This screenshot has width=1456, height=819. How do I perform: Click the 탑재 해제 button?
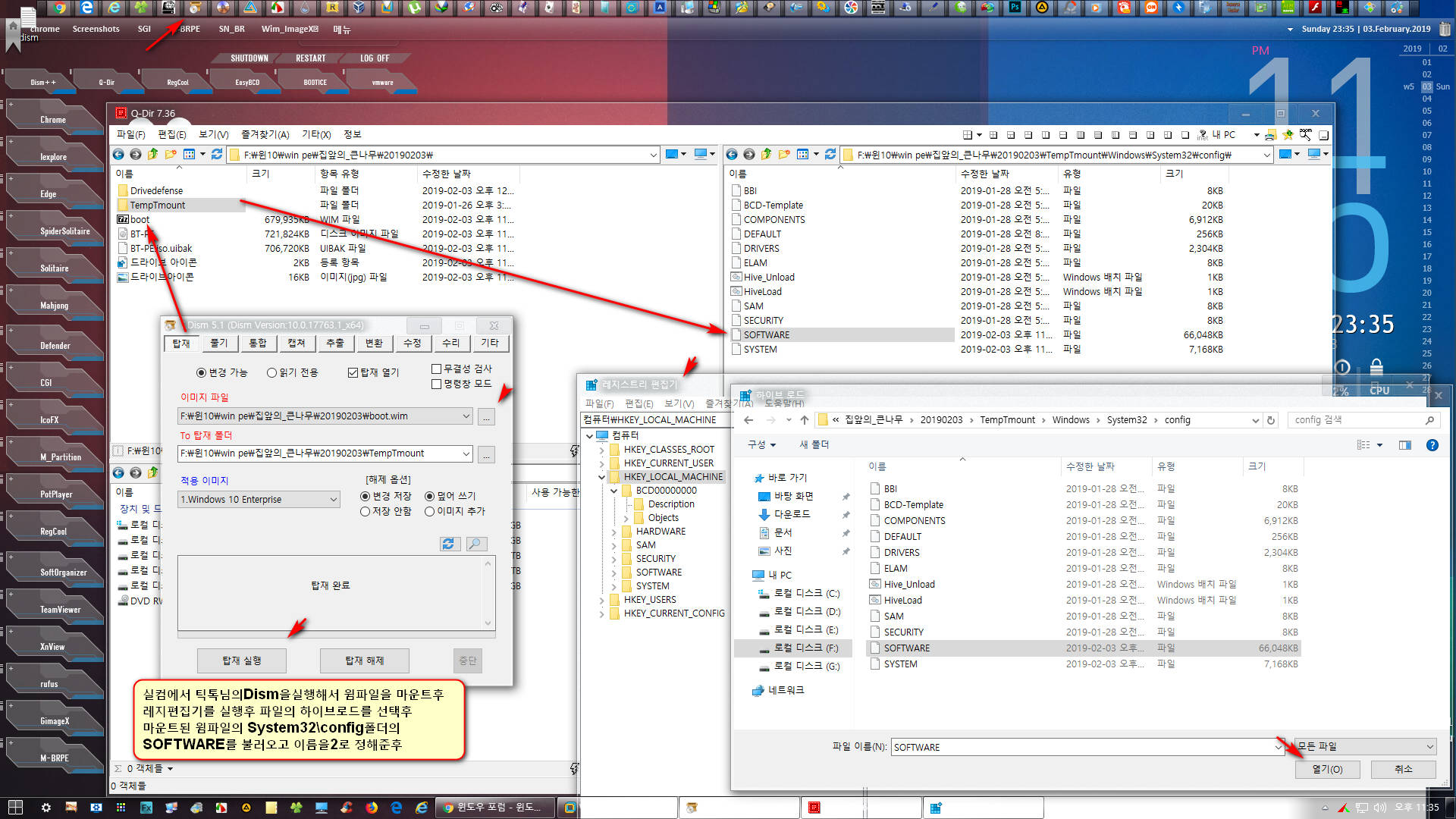365,661
